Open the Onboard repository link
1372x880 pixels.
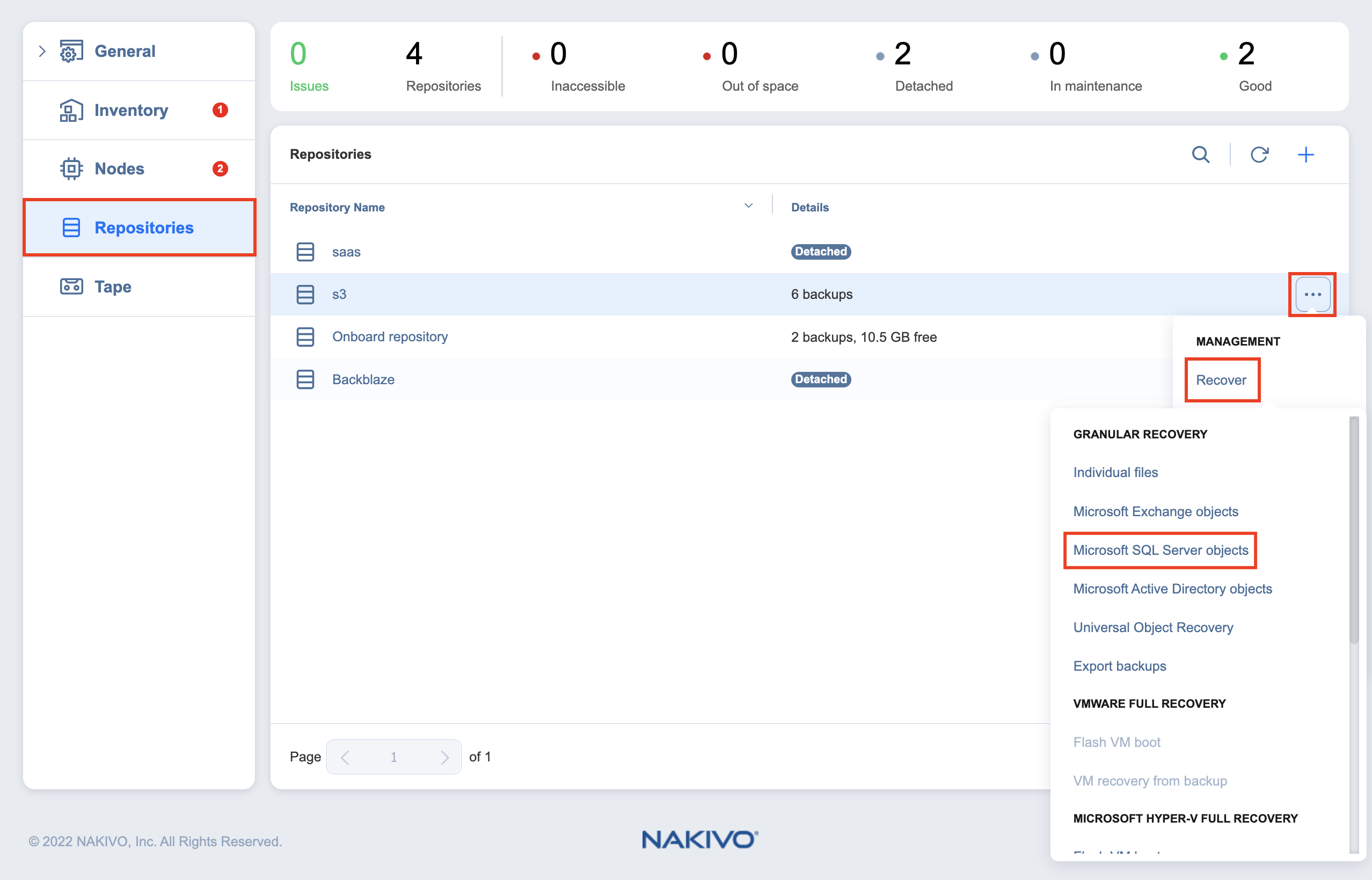pyautogui.click(x=390, y=336)
